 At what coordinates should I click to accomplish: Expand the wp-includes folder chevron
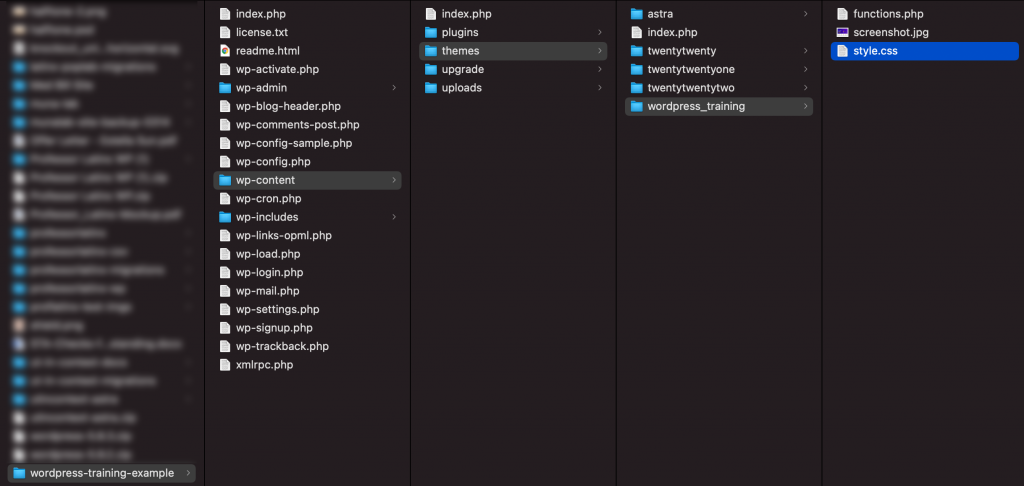(x=394, y=217)
